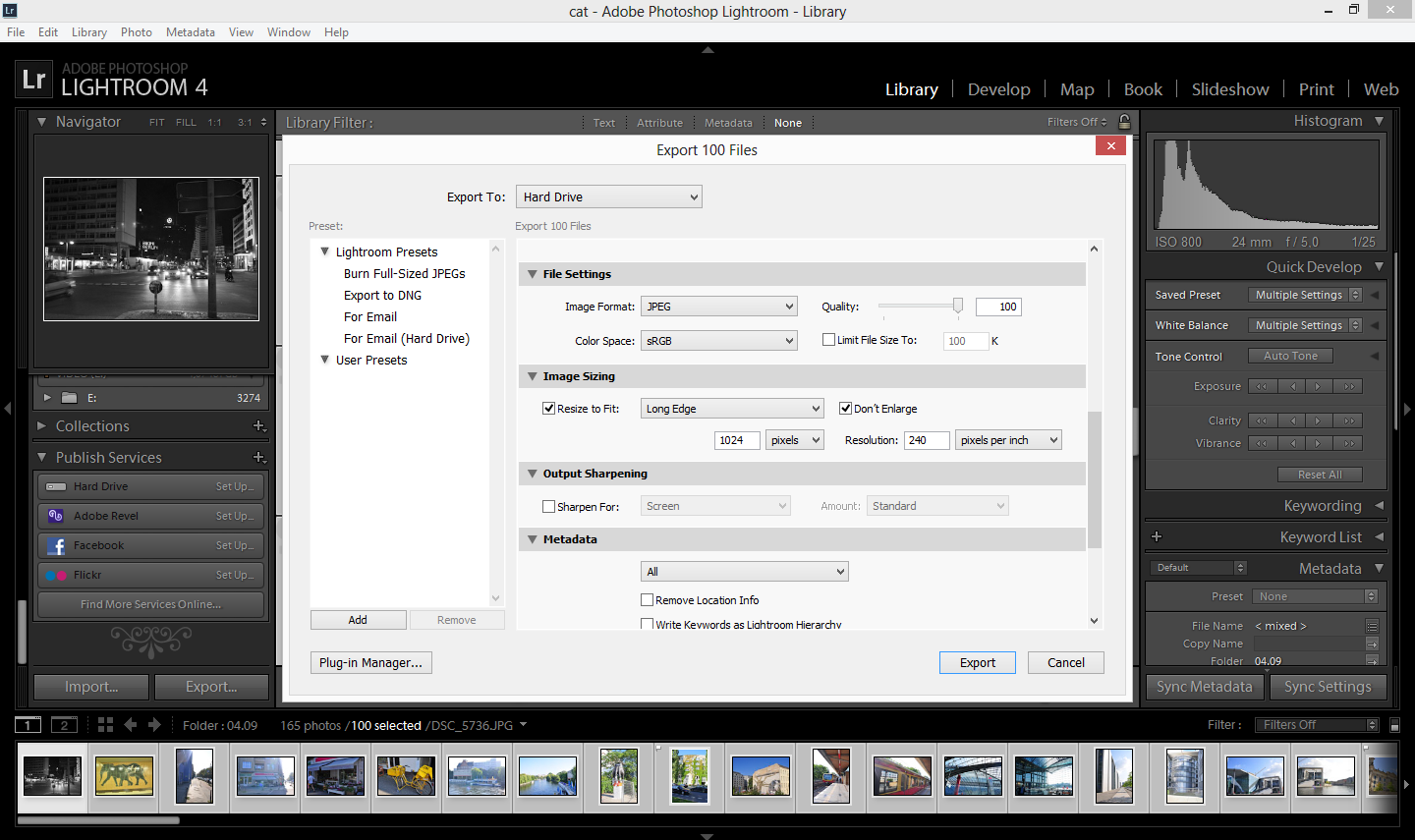
Task: Open Export To dropdown showing Hard Drive
Action: tap(609, 196)
